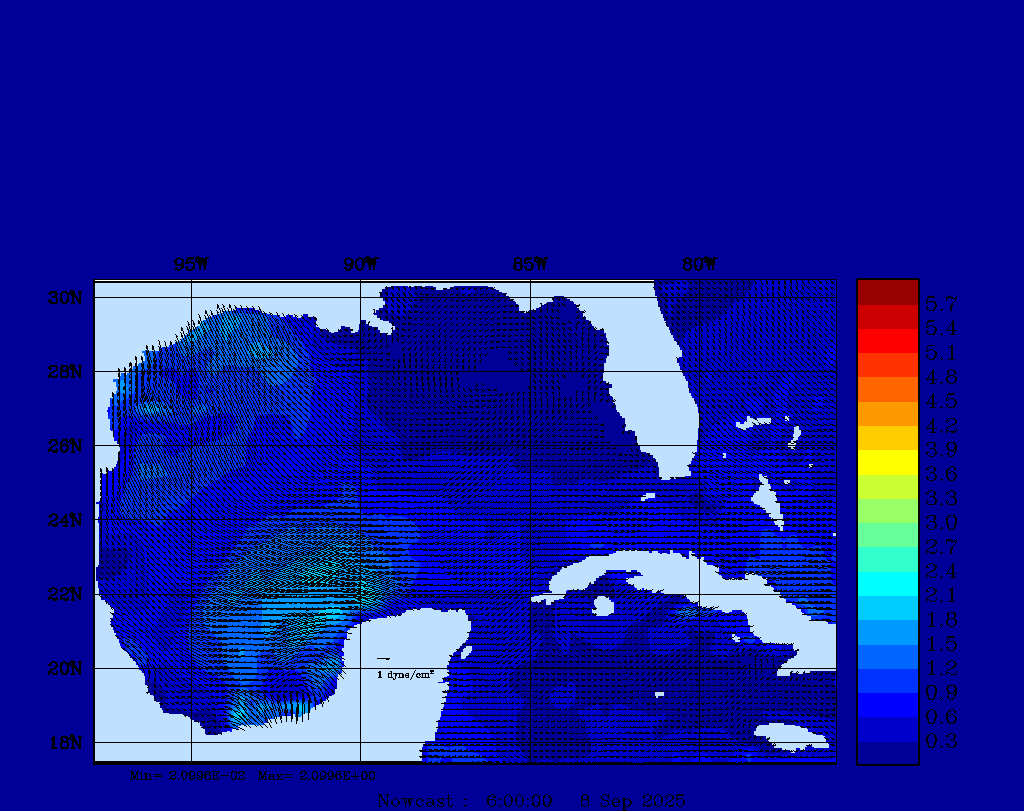The width and height of the screenshot is (1024, 811).
Task: Click the dark red swatch at top of color scale
Action: (887, 292)
